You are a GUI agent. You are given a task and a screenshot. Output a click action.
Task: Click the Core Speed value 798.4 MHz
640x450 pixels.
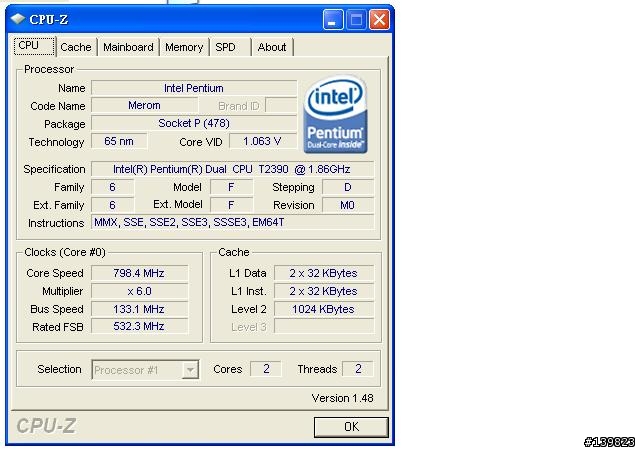(x=140, y=273)
